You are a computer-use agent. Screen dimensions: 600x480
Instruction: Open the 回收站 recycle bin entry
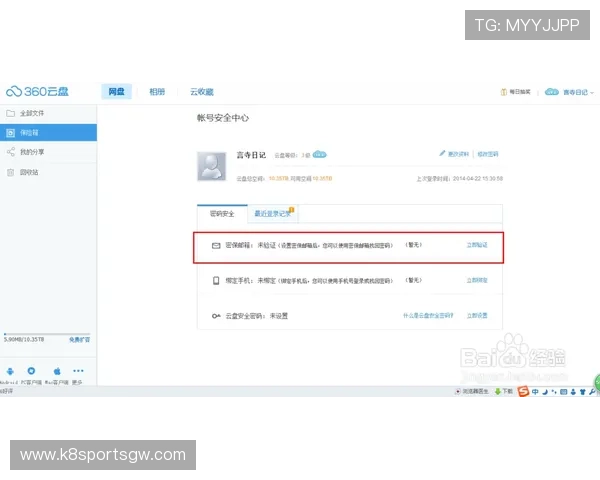(x=29, y=172)
